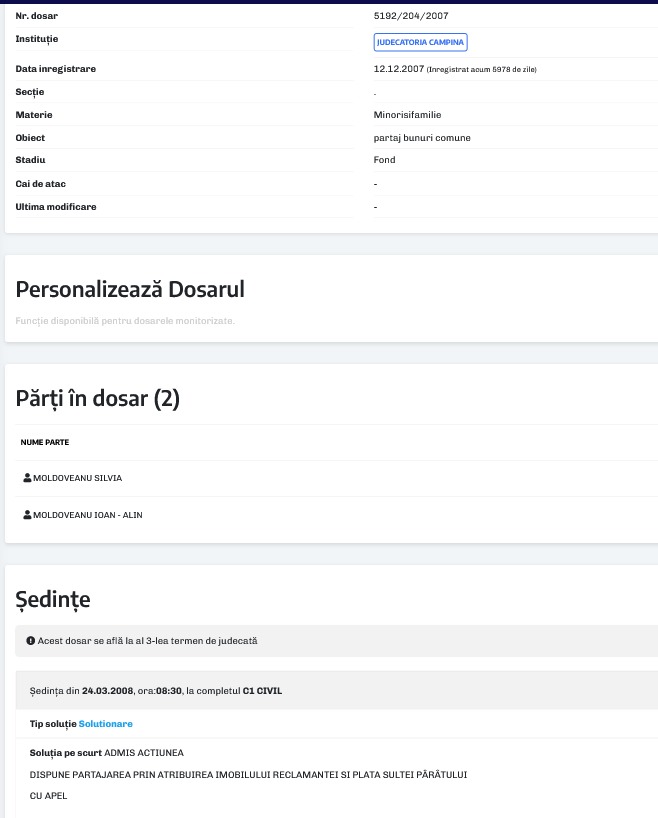Click the Personalizează Dosarul heading
658x818 pixels.
[130, 289]
